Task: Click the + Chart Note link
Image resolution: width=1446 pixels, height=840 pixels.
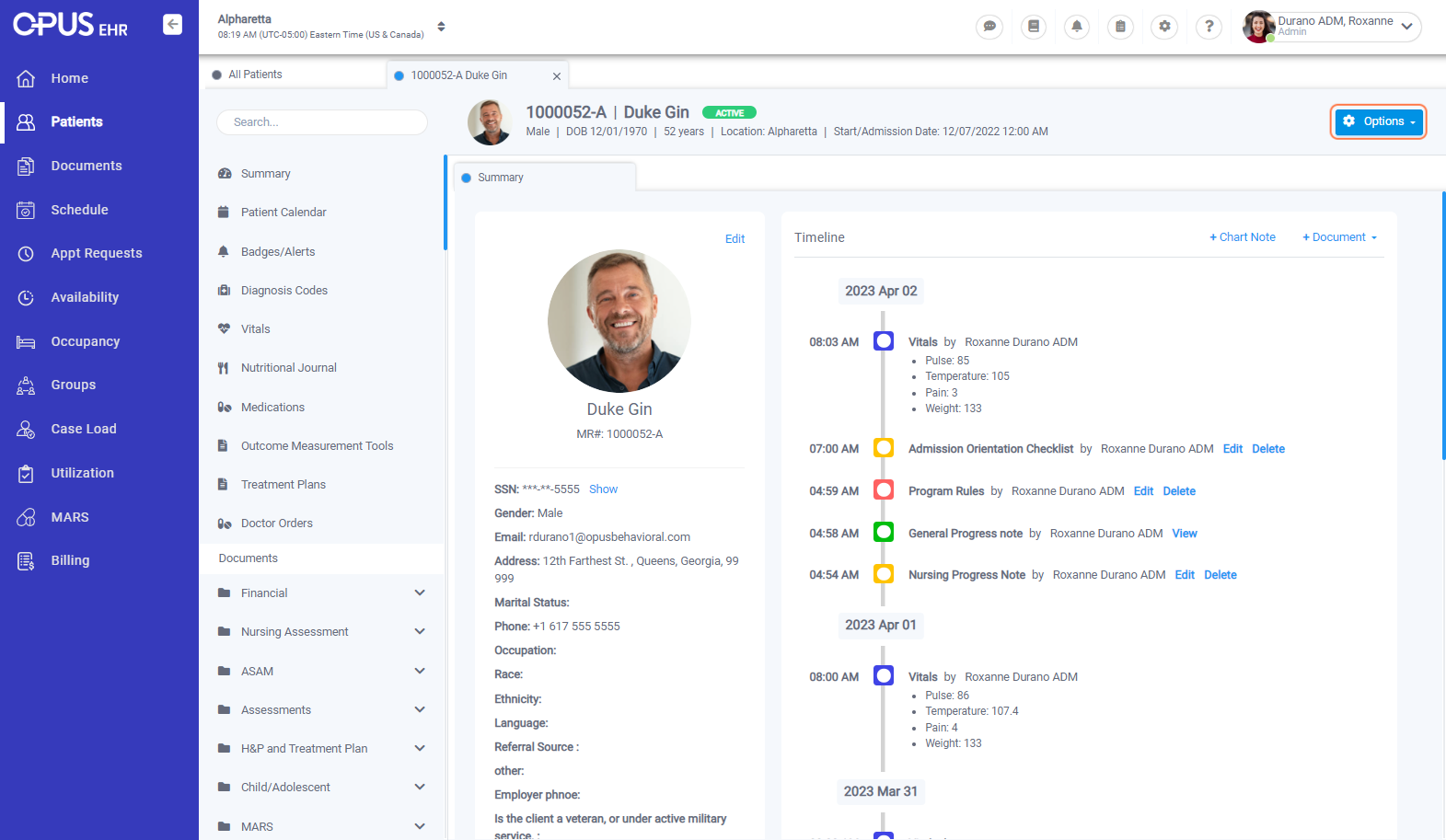Action: click(x=1243, y=237)
